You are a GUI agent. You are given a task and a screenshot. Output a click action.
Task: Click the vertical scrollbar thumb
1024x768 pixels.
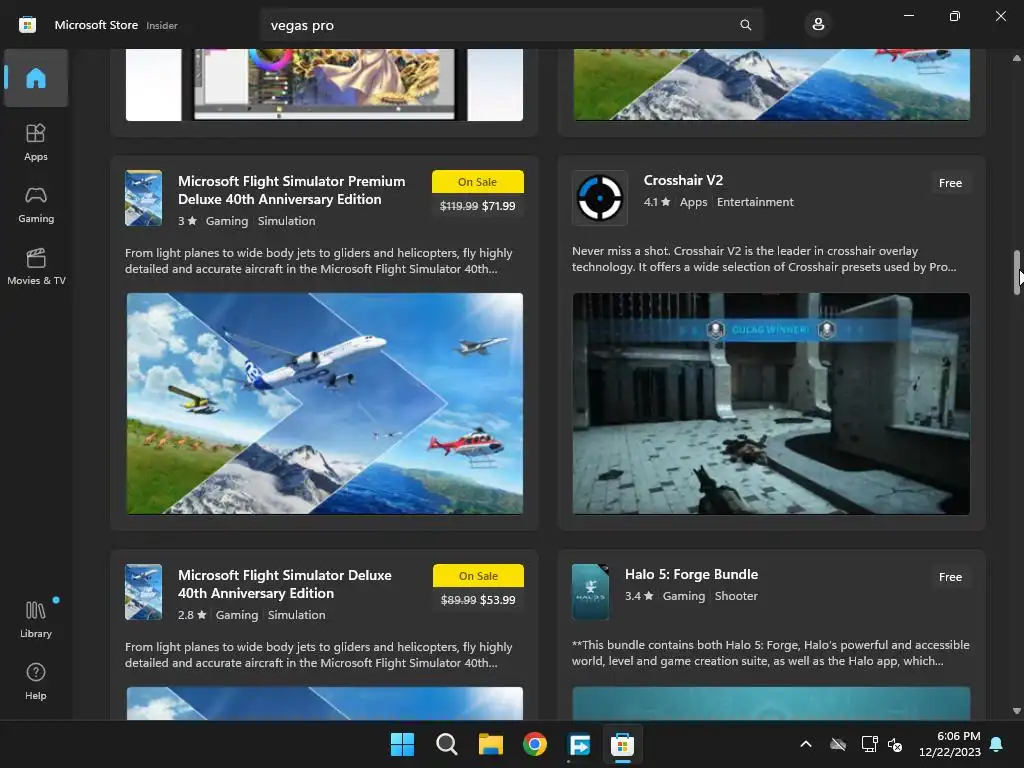[1017, 272]
